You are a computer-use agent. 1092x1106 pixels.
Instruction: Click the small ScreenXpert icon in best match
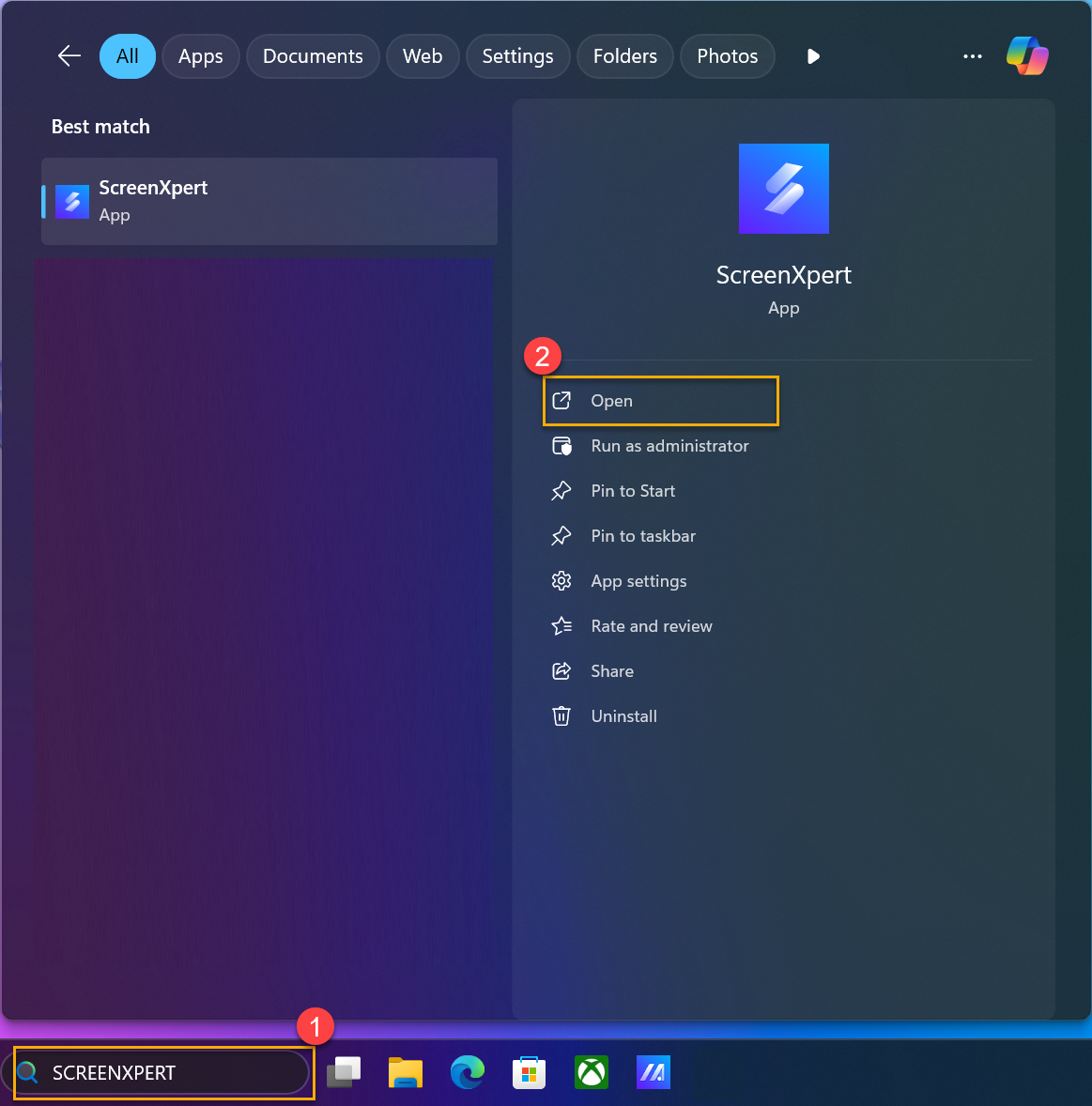(72, 202)
